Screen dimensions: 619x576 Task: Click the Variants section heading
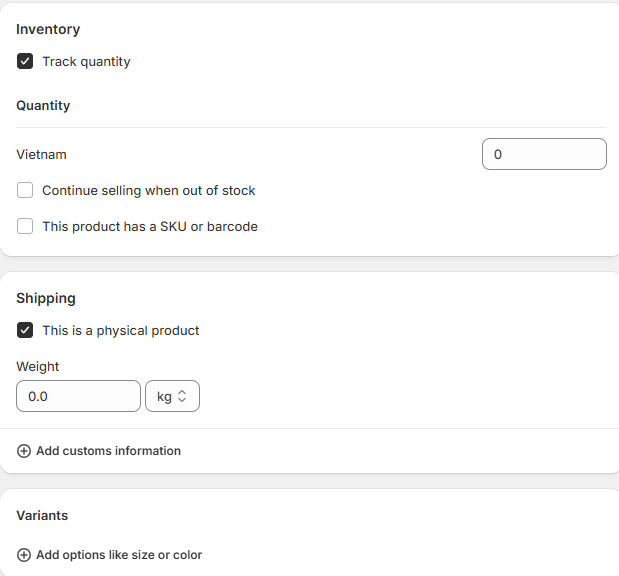42,516
